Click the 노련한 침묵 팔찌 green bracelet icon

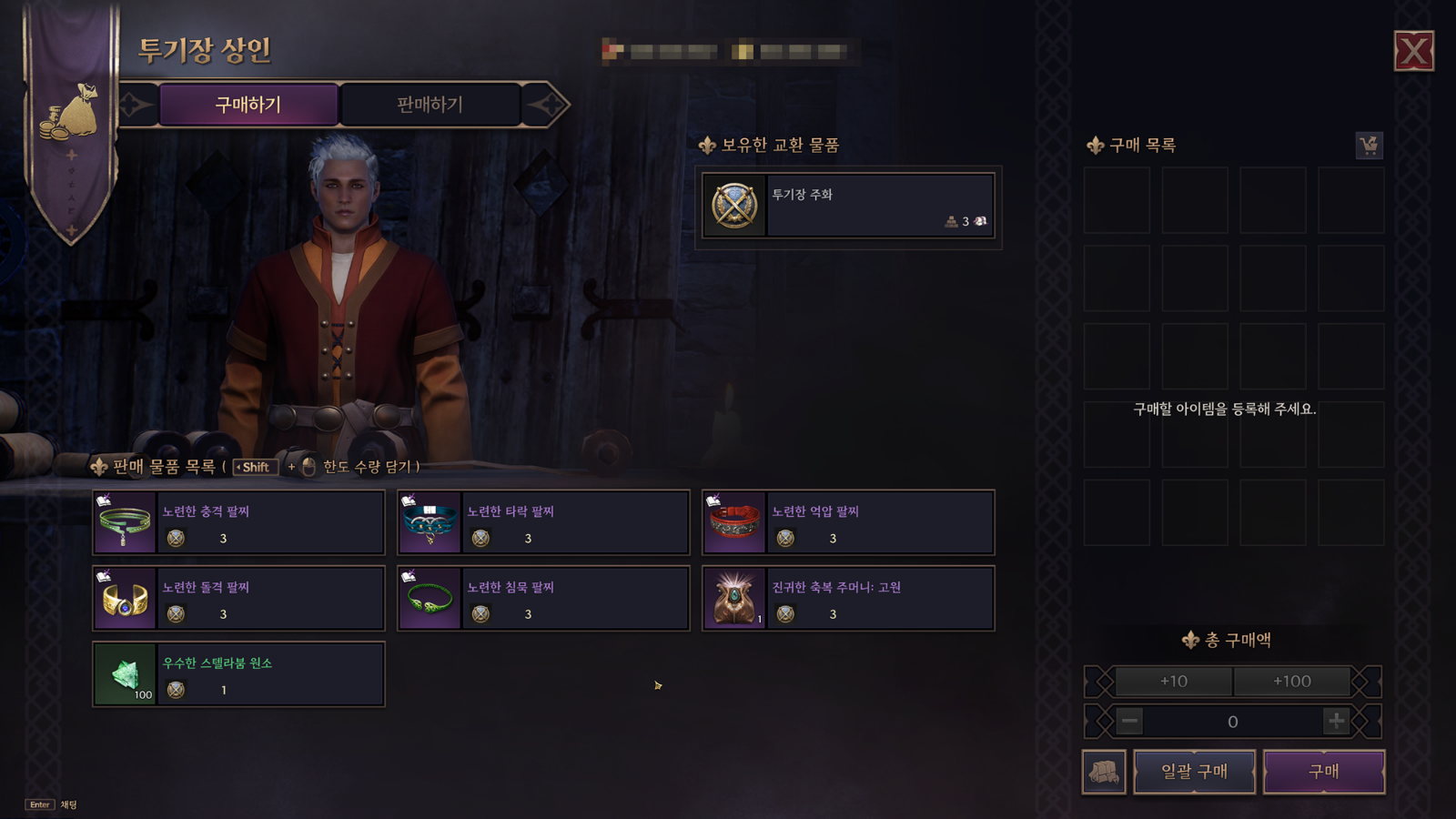430,598
